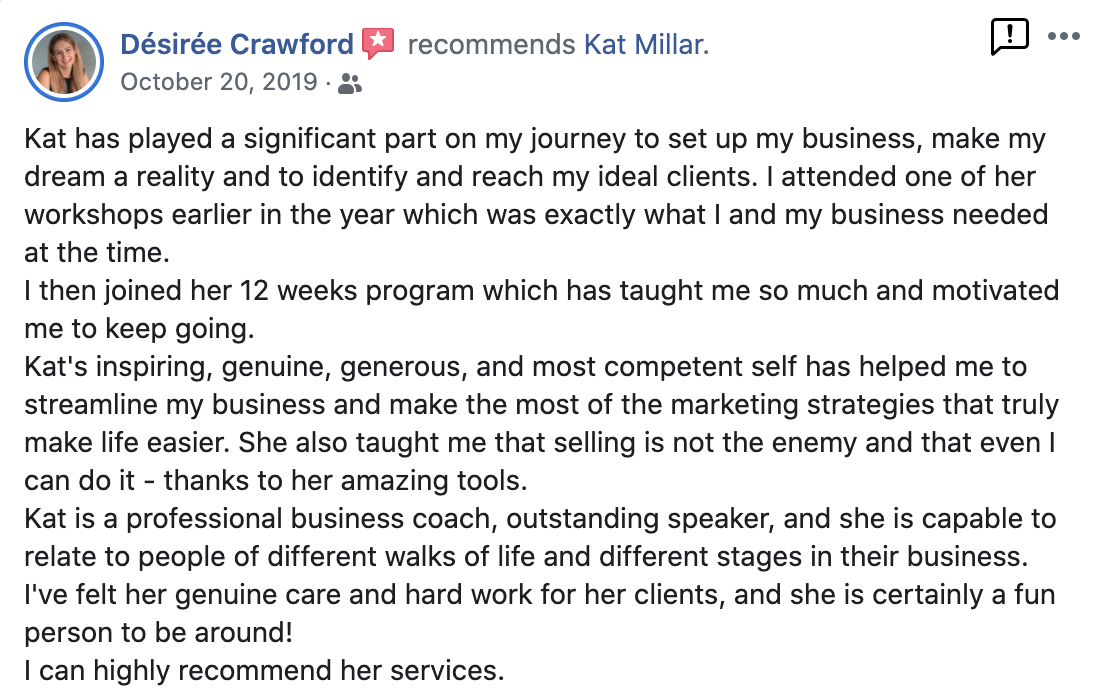Click the line starting "Kat has played a significant"

[535, 139]
